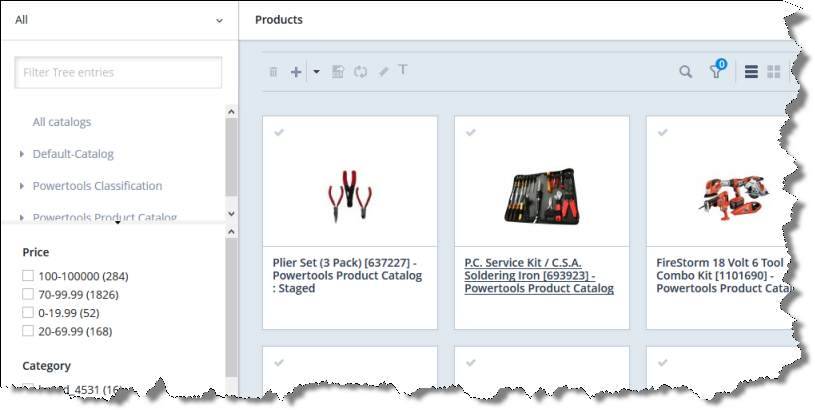Open the Plier Set (3 Pack) title
This screenshot has width=815, height=410.
[347, 275]
